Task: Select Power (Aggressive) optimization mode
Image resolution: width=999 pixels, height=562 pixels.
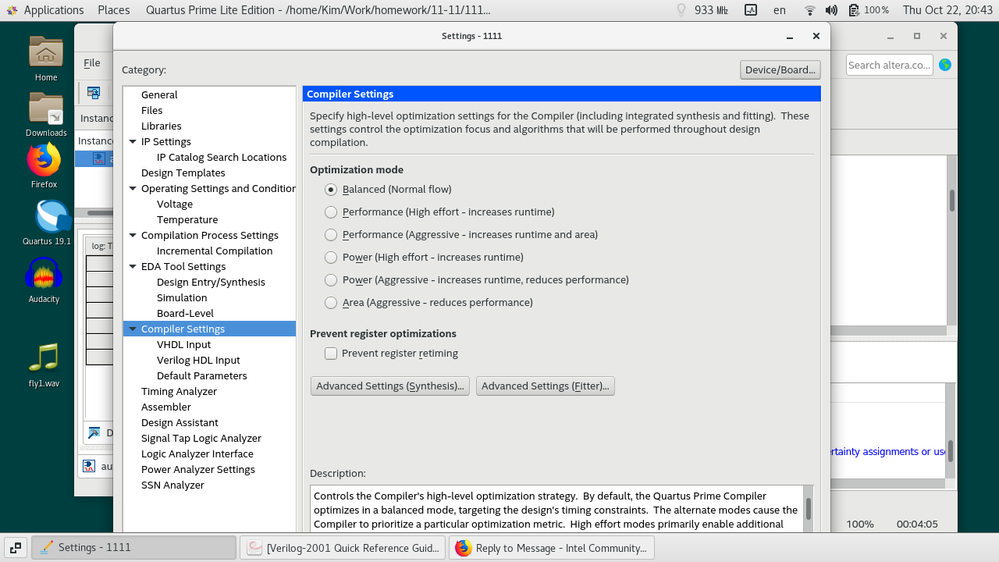Action: click(331, 280)
